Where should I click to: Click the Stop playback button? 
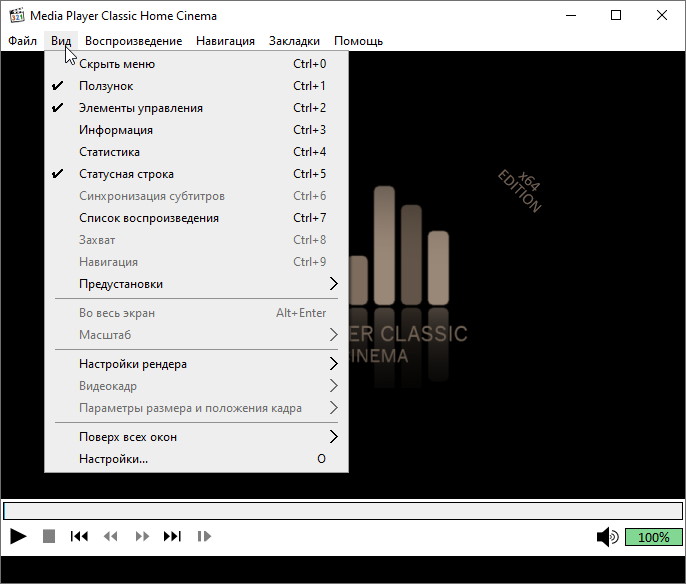49,536
